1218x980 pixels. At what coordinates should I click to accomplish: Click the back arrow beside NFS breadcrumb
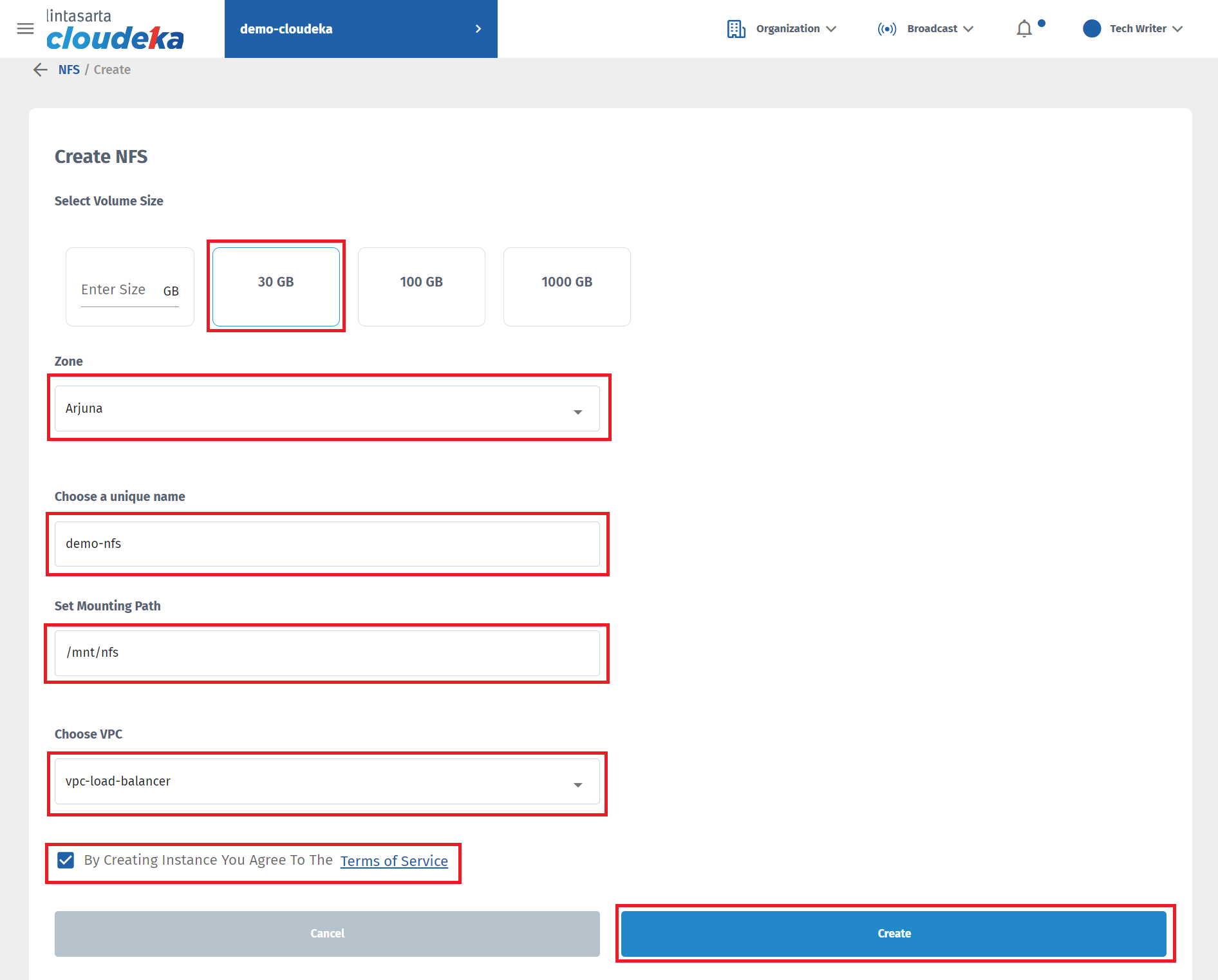point(41,70)
